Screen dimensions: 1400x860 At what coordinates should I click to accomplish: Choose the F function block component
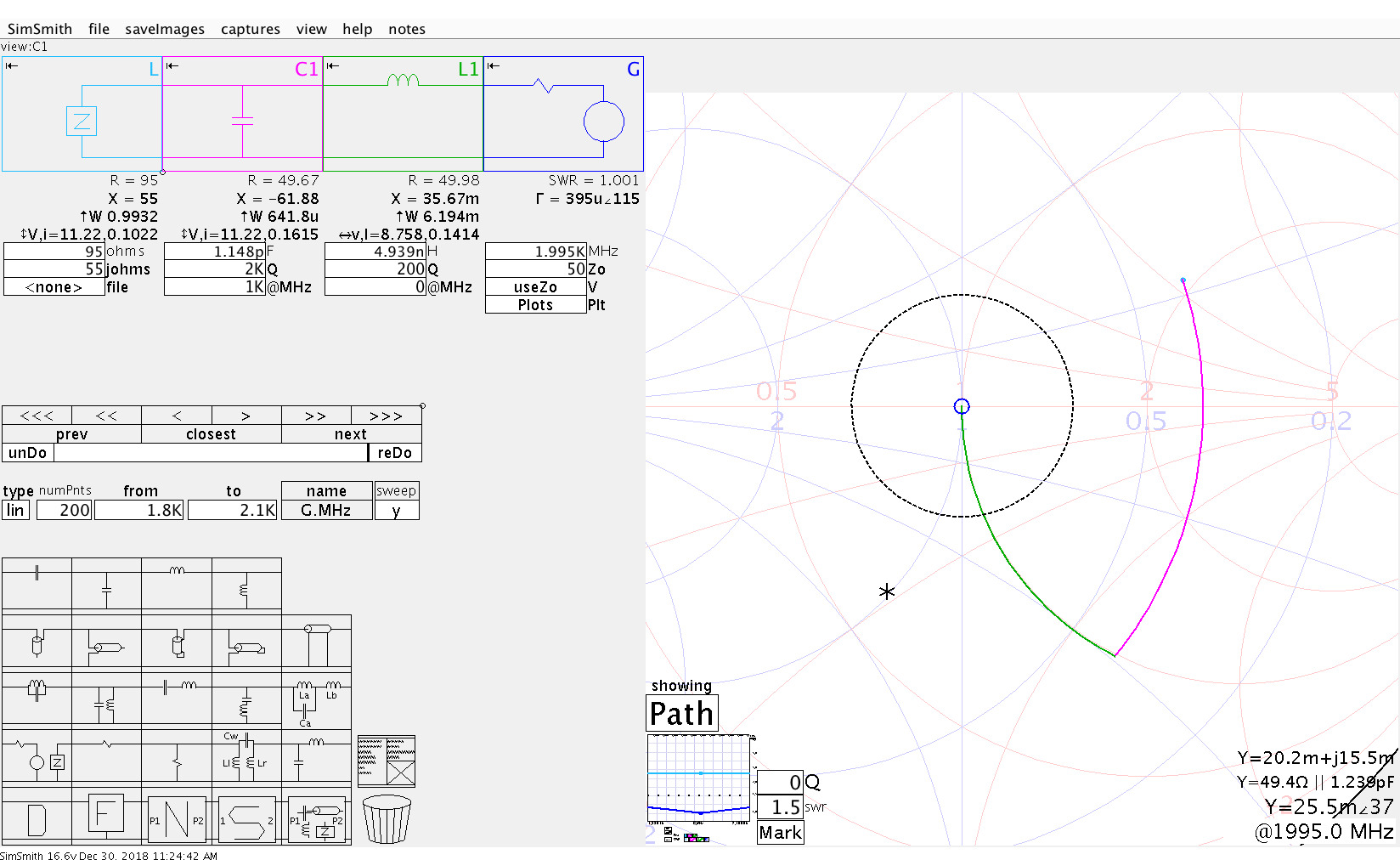[x=106, y=818]
